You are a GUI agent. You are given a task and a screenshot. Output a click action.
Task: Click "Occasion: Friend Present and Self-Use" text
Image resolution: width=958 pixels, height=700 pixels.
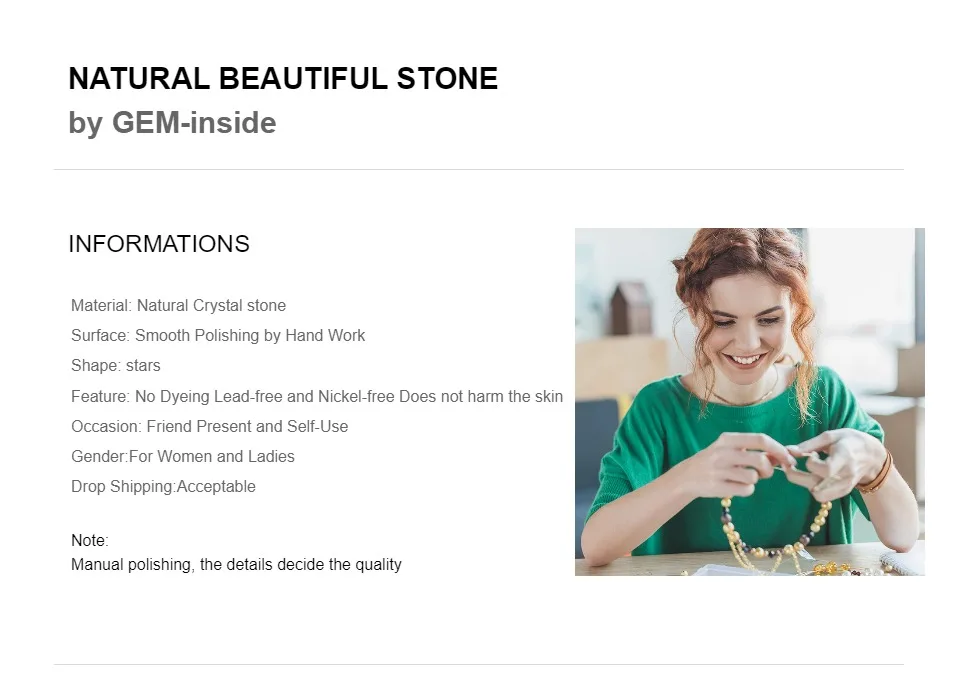pyautogui.click(x=210, y=427)
